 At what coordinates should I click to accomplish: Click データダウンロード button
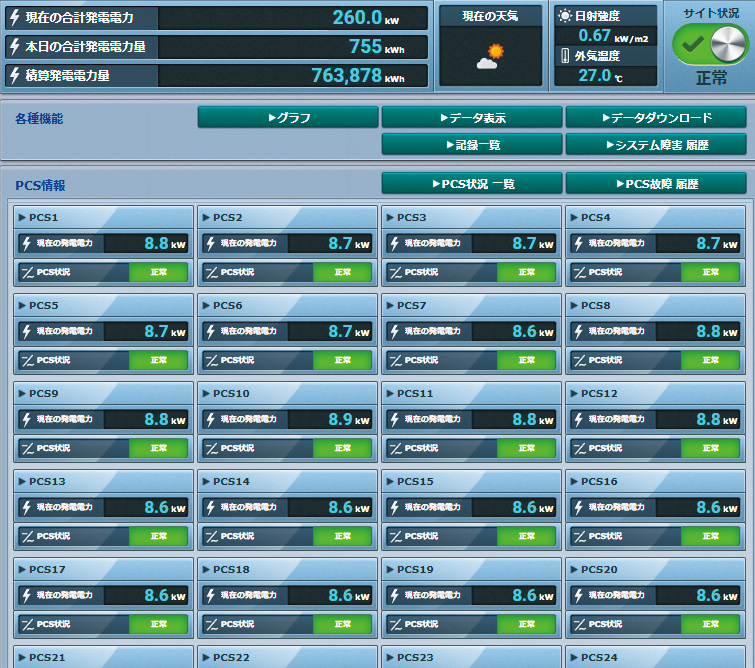pyautogui.click(x=656, y=118)
